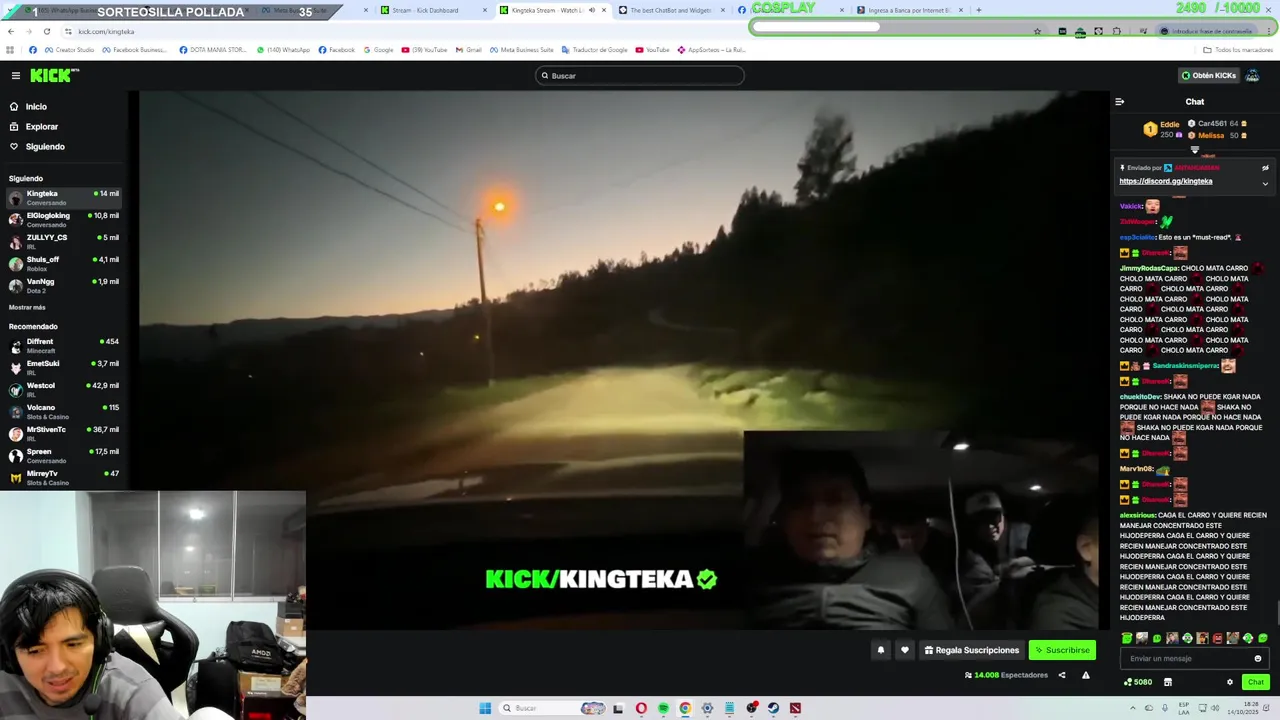
Task: Click the green Suscribirse button
Action: point(1062,650)
